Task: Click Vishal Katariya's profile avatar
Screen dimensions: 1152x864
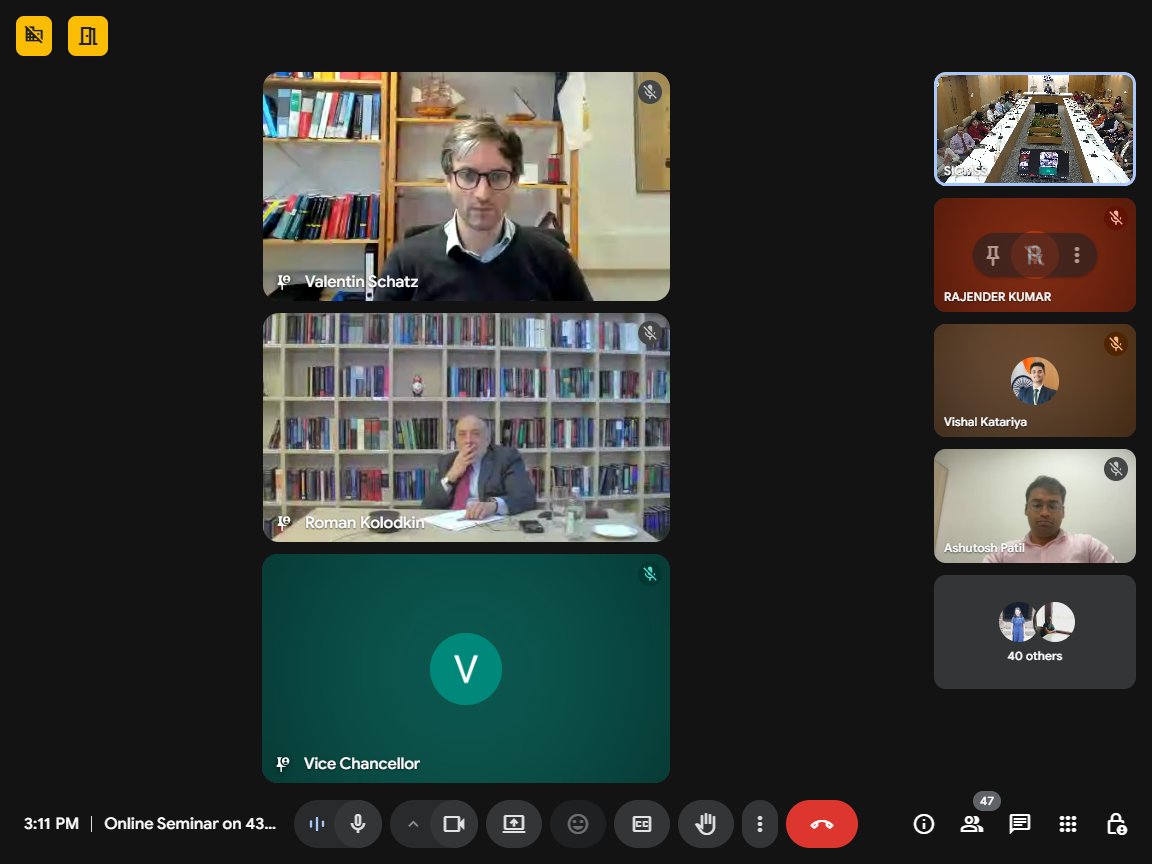Action: [x=1034, y=381]
